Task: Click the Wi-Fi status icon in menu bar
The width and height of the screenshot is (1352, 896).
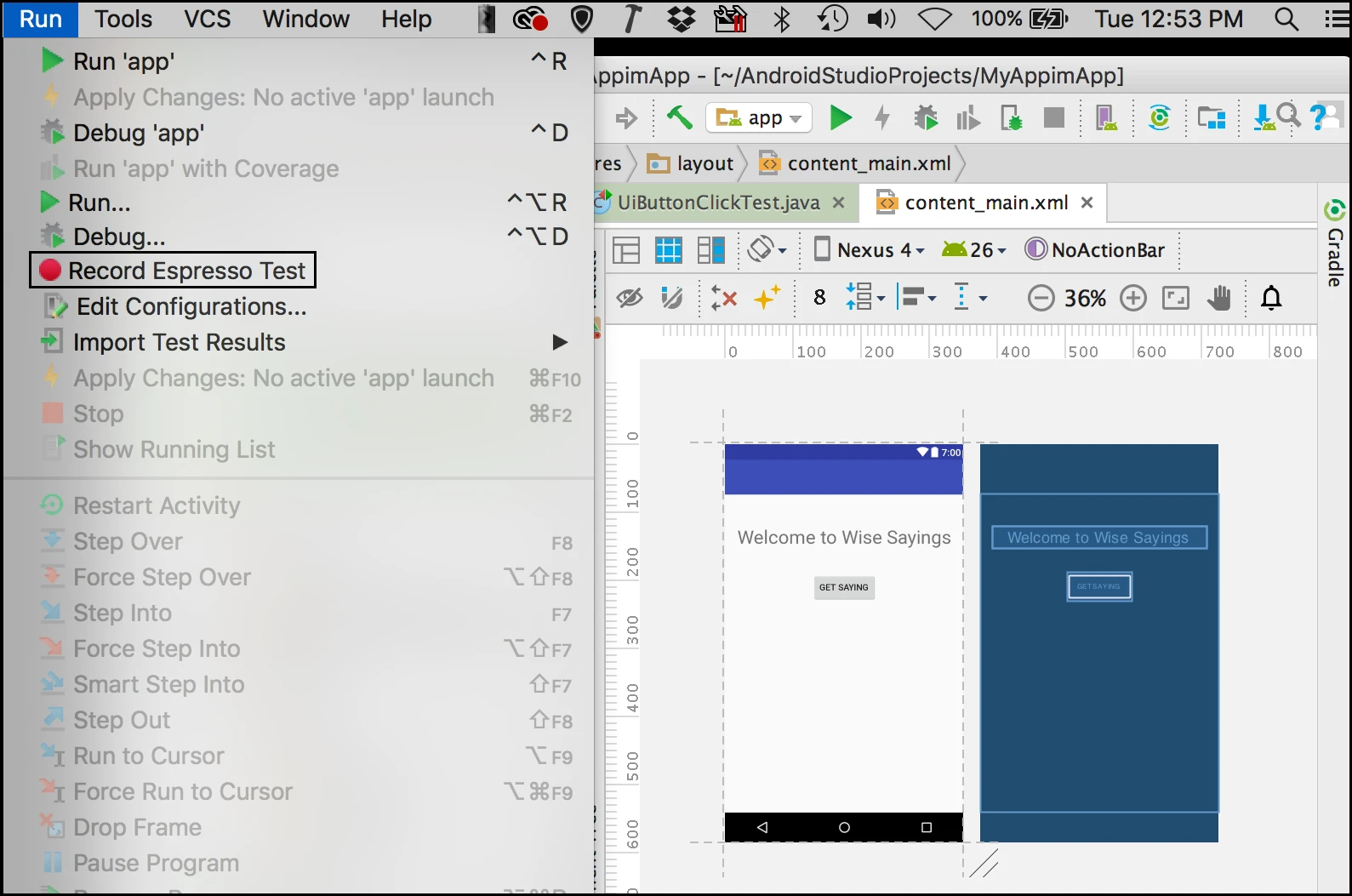Action: pyautogui.click(x=934, y=19)
